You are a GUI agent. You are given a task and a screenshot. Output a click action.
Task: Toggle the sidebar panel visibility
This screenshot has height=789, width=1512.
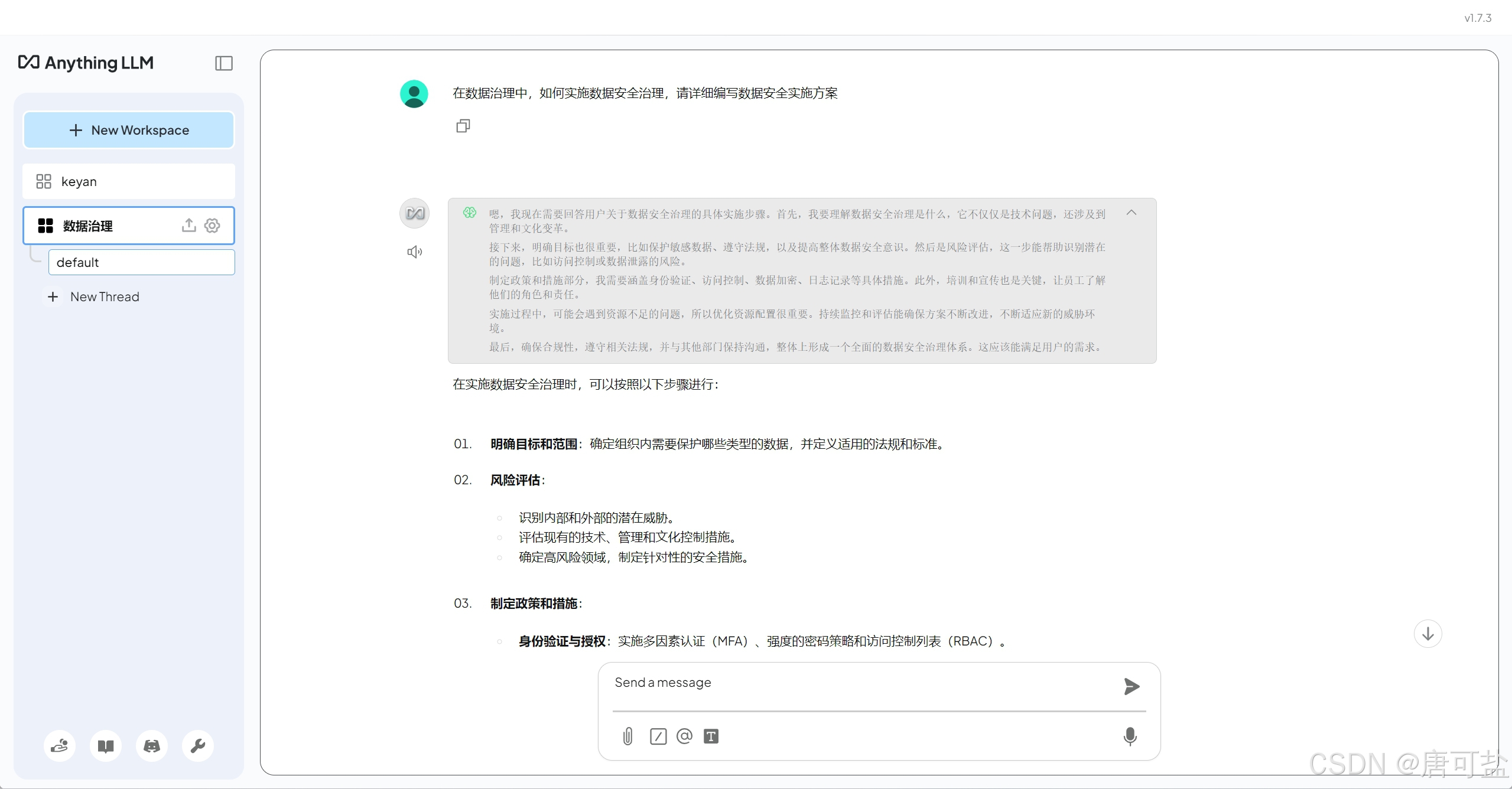click(224, 63)
